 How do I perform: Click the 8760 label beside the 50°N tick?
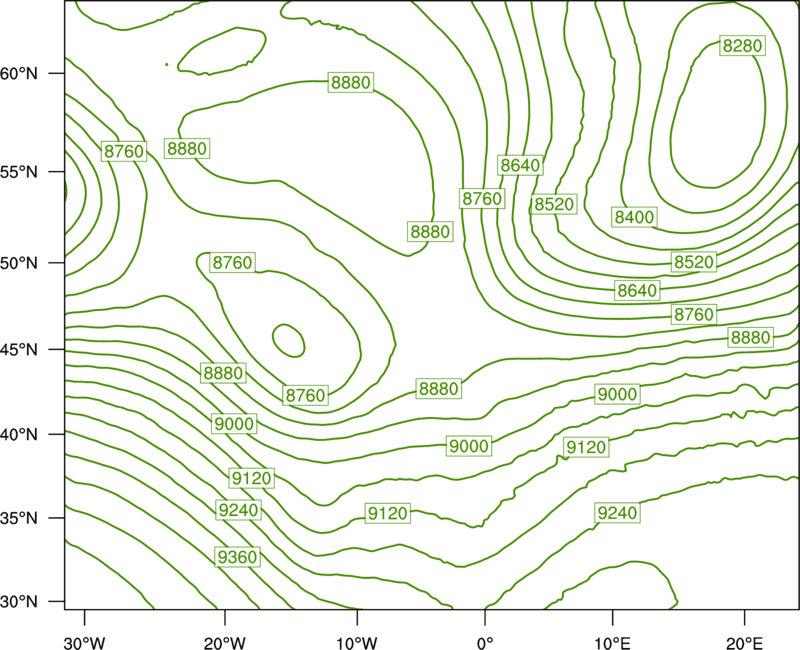point(232,262)
